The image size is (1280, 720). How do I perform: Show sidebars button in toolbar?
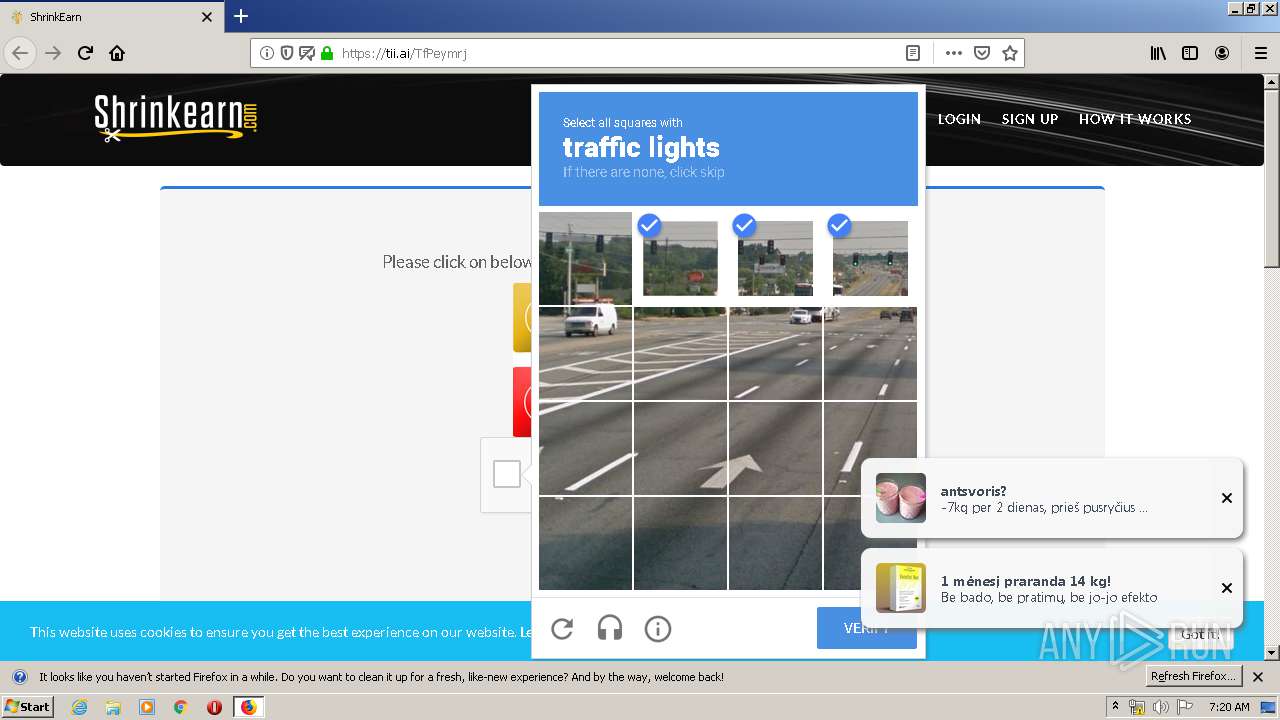coord(1190,53)
